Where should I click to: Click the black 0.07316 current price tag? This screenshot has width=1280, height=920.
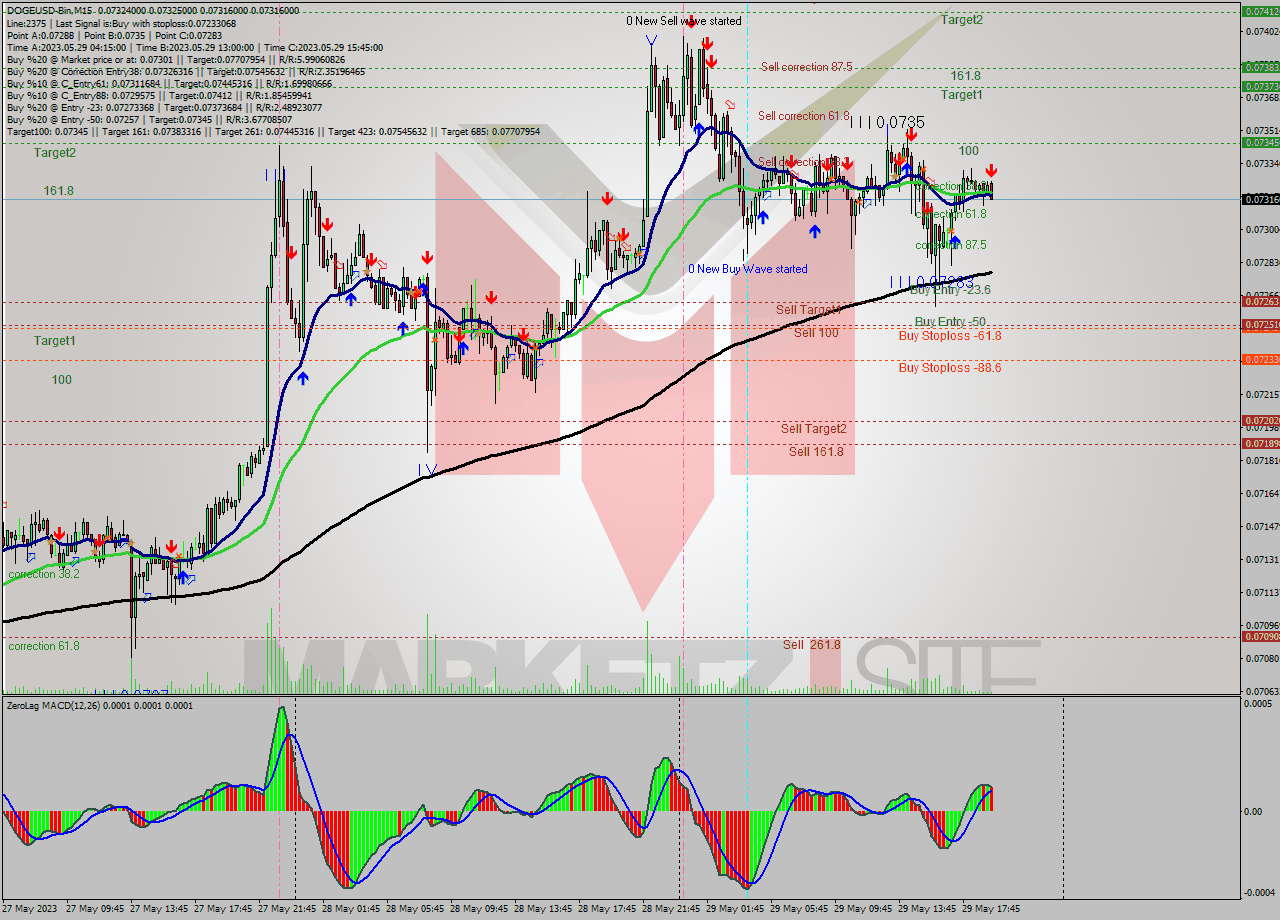[1260, 200]
